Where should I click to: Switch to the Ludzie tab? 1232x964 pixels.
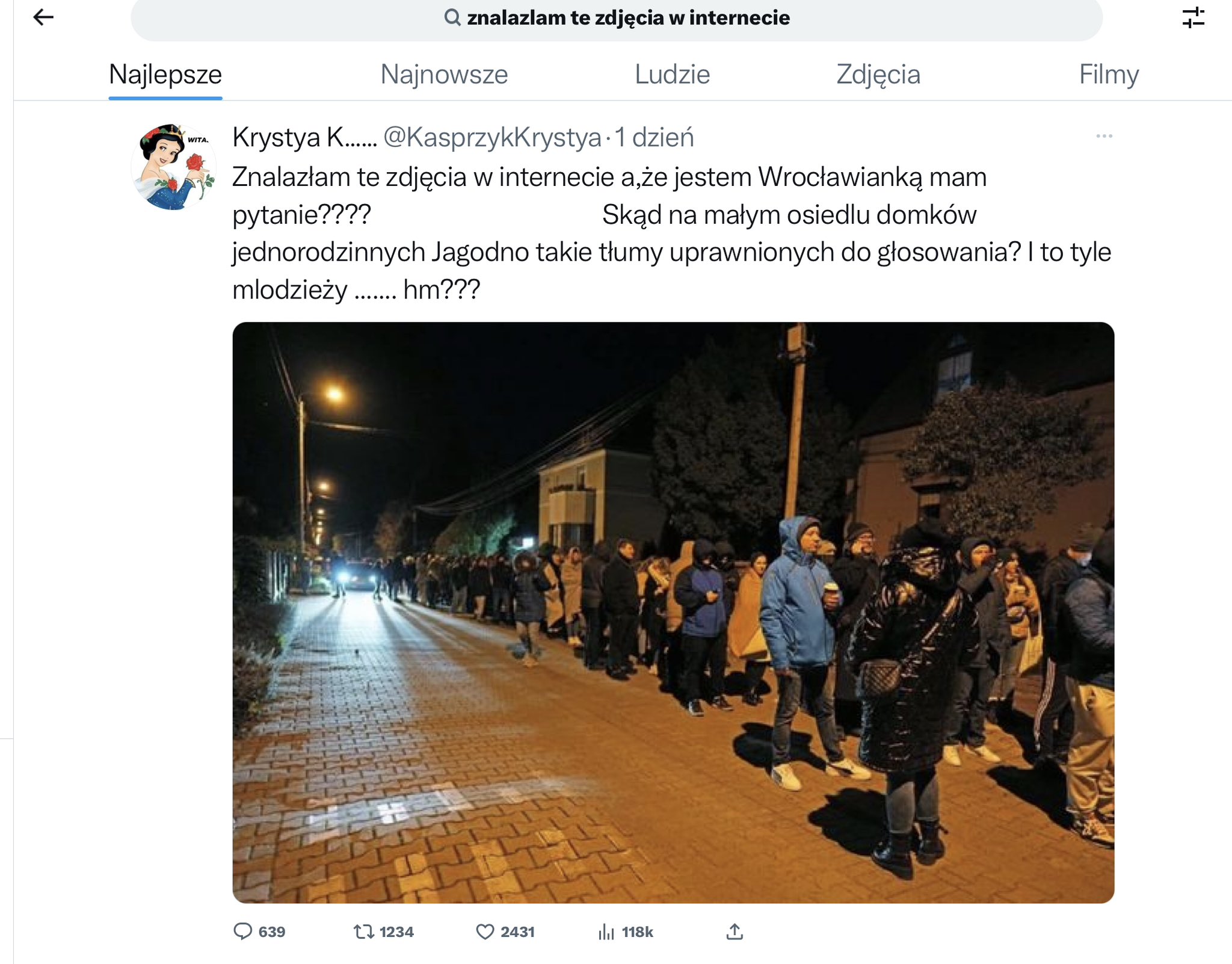[x=672, y=75]
